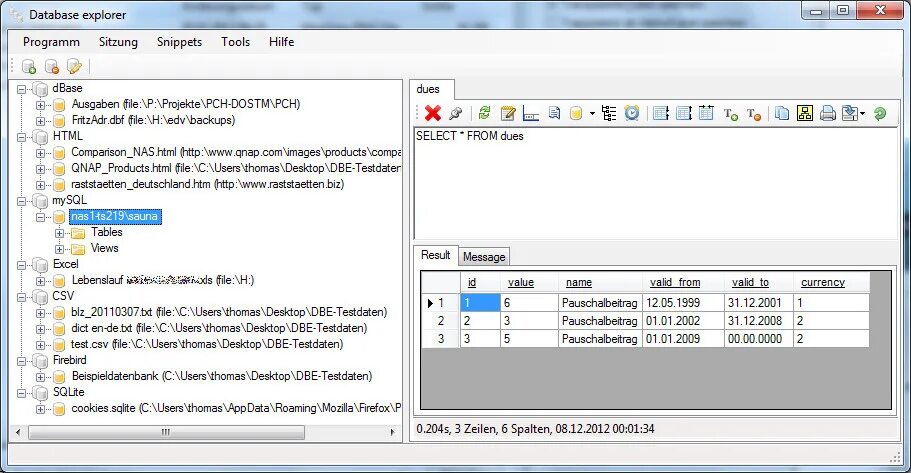Open dropdown arrow beside export icon
The image size is (911, 473).
(x=863, y=113)
